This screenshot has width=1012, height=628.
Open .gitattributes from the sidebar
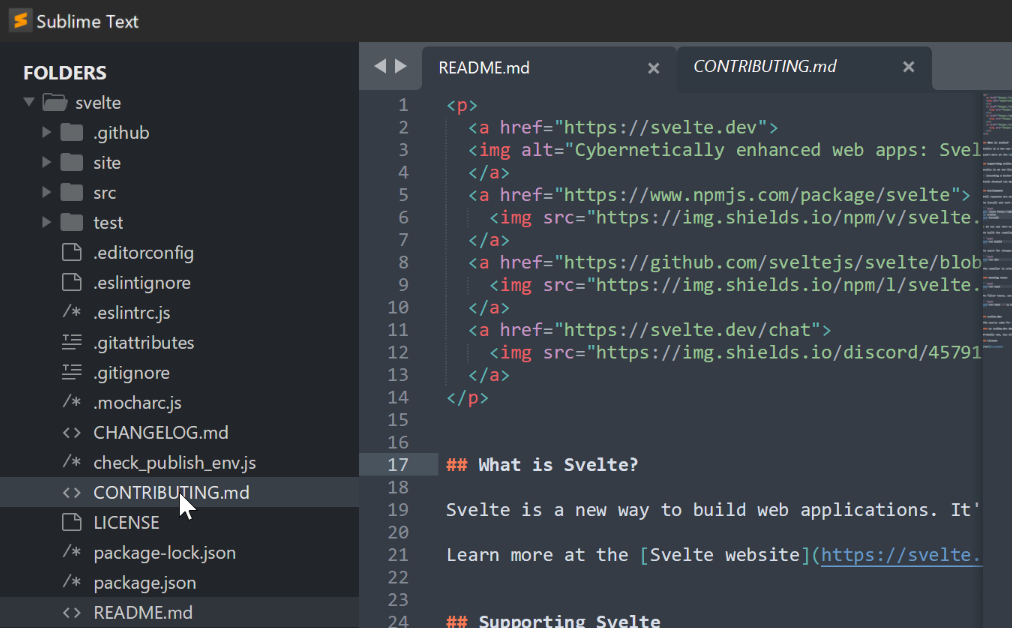coord(143,342)
